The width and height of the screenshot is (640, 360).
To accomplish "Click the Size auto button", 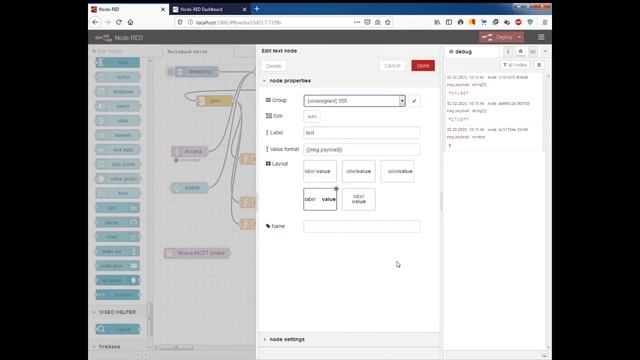I will pyautogui.click(x=312, y=116).
